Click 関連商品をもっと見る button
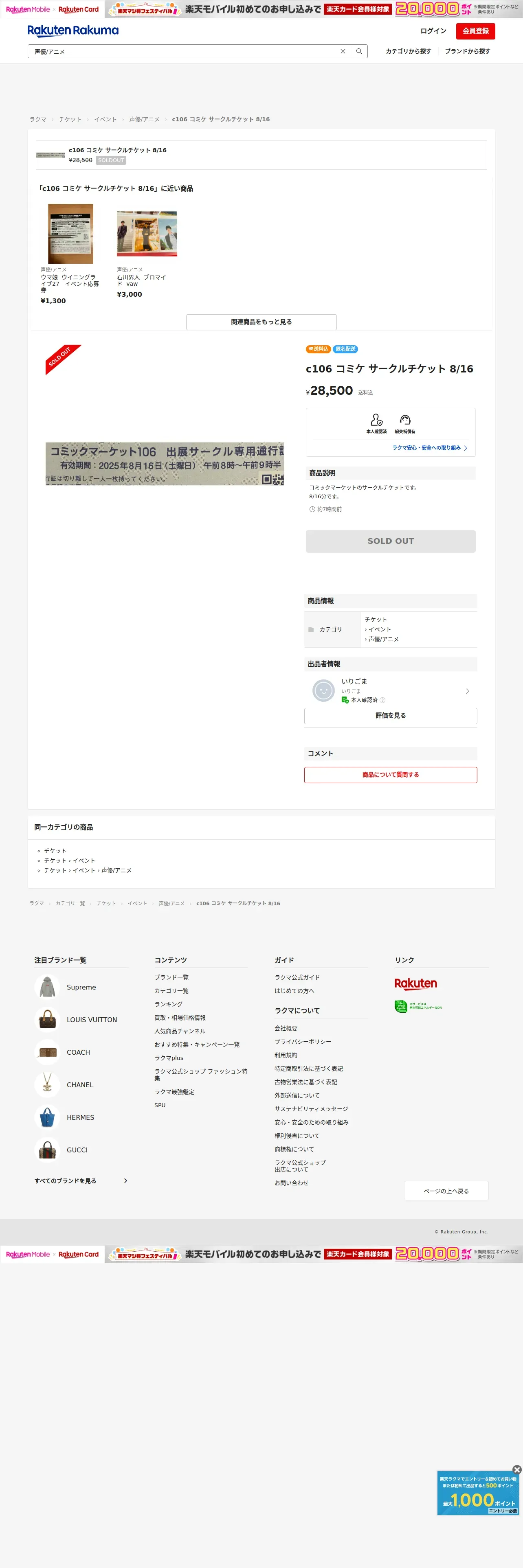The height and width of the screenshot is (1568, 523). pos(261,322)
